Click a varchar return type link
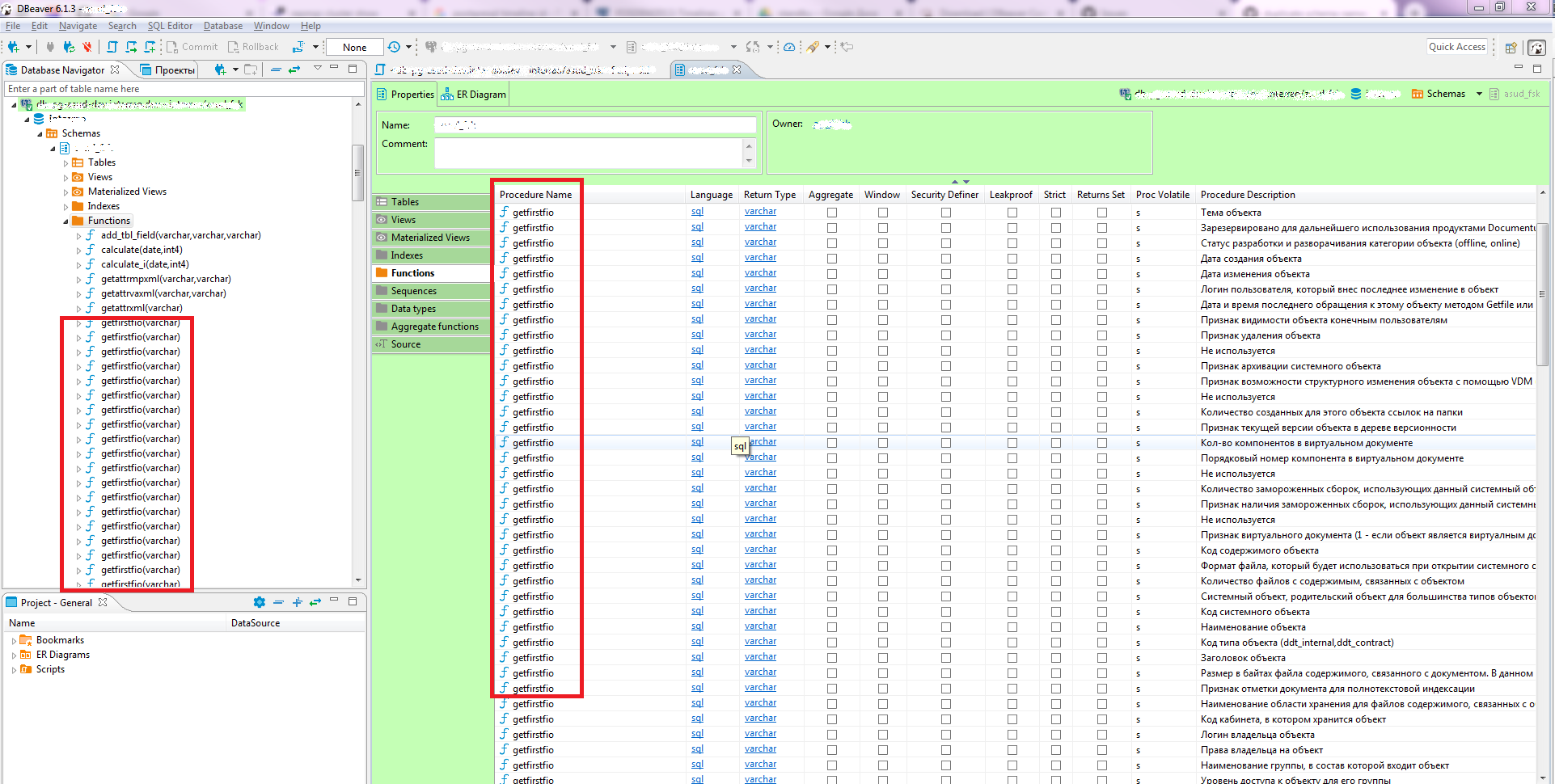Viewport: 1555px width, 784px height. [759, 211]
